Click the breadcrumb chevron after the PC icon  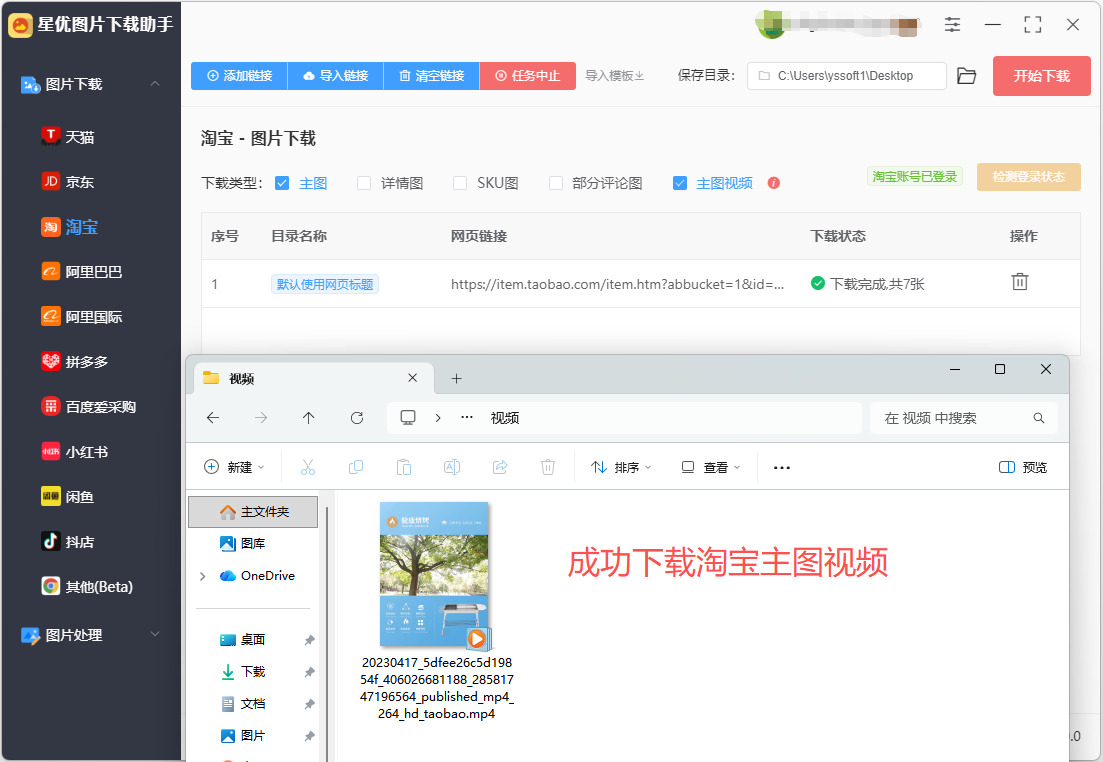click(438, 418)
